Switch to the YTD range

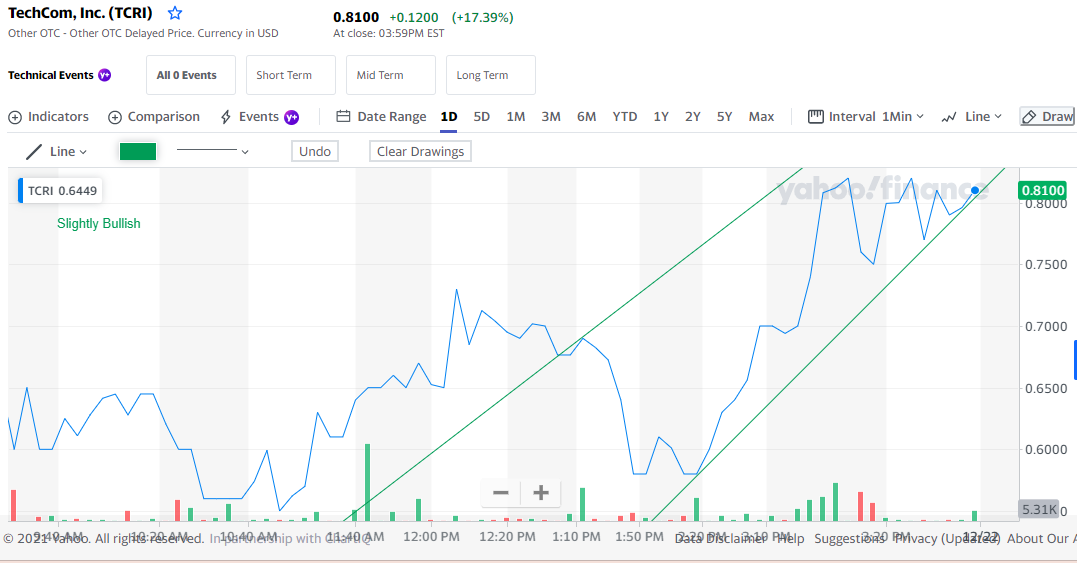tap(625, 117)
